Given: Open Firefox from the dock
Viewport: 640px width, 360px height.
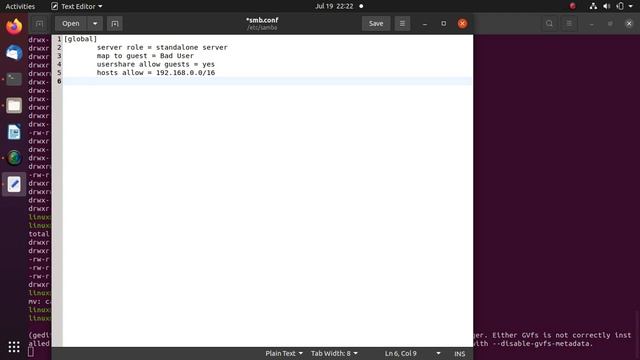Looking at the screenshot, I should [14, 27].
